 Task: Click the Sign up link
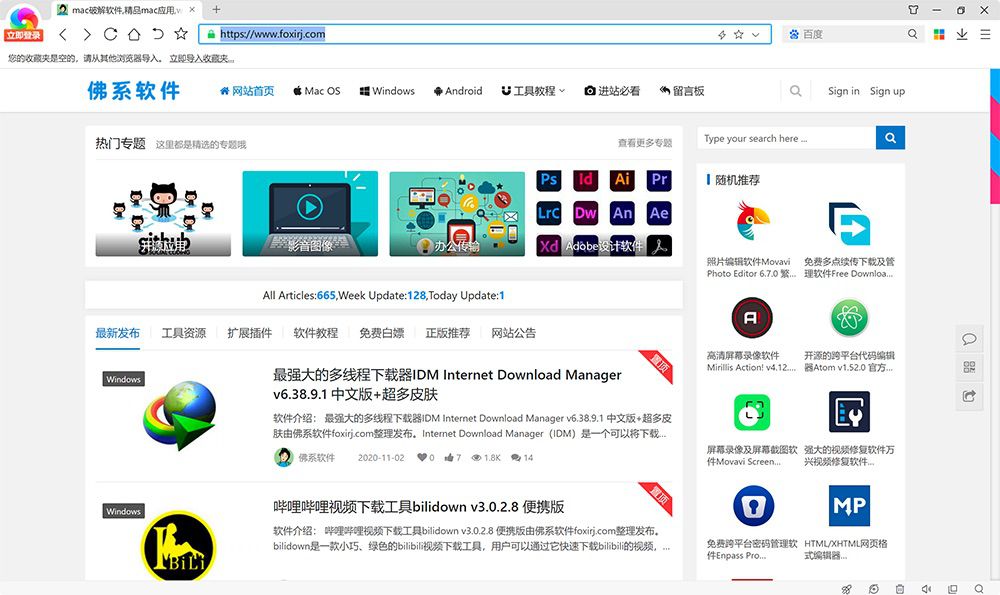coord(887,91)
